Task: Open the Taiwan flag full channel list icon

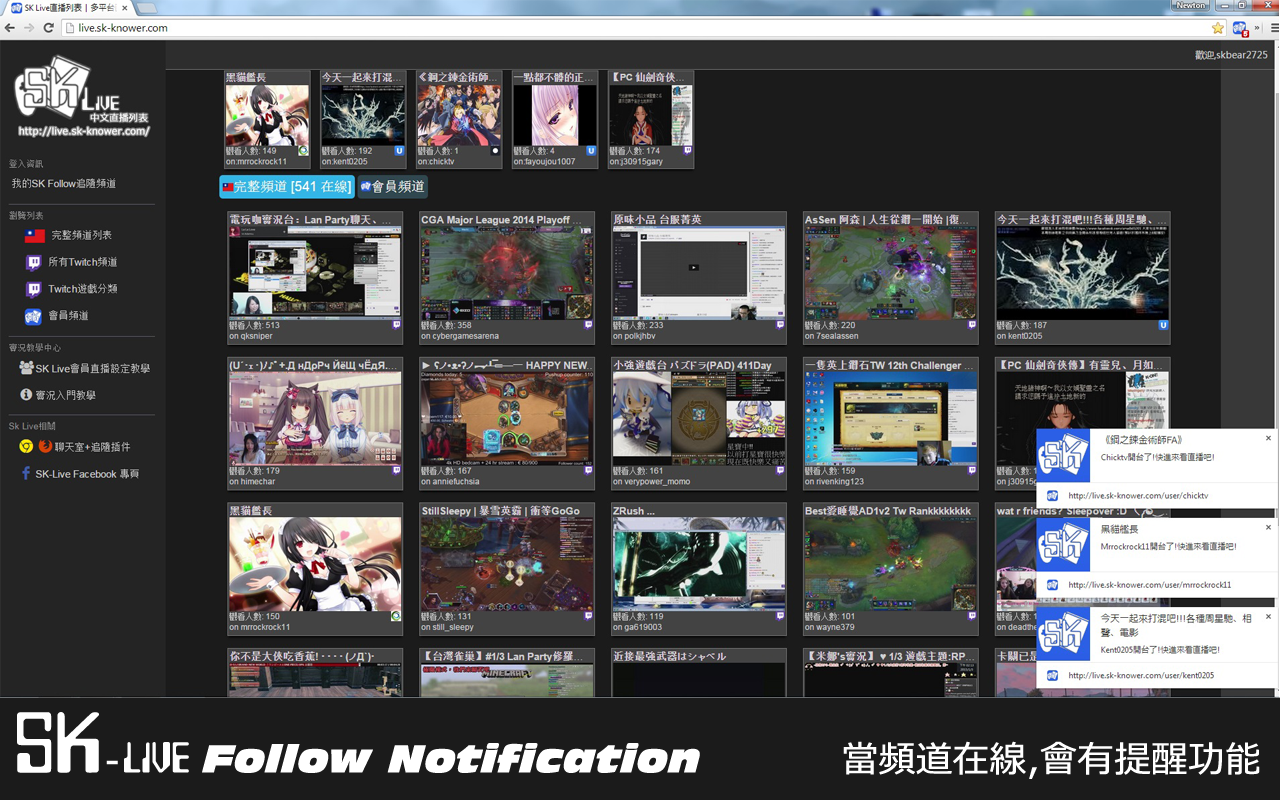Action: [x=35, y=236]
